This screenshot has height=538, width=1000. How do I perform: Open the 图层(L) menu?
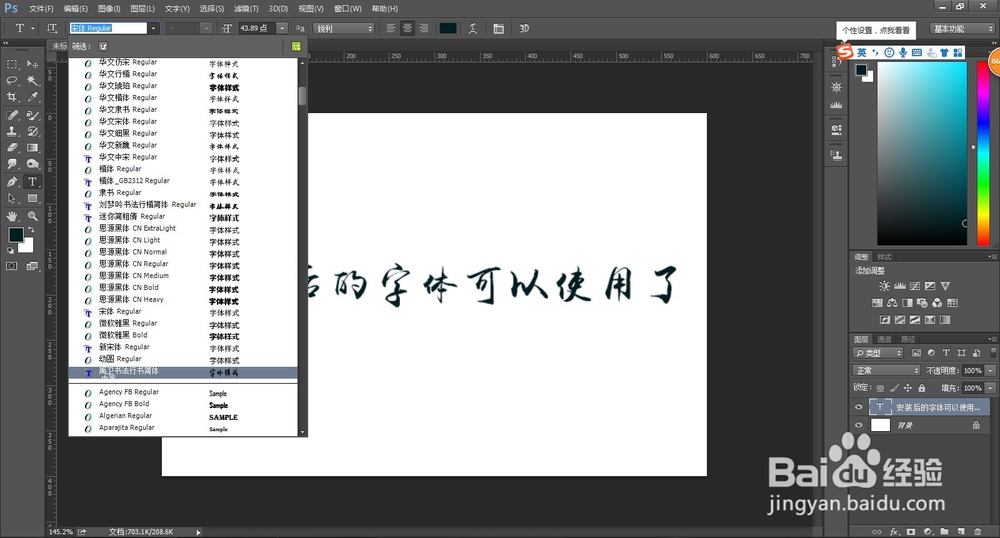coord(142,8)
